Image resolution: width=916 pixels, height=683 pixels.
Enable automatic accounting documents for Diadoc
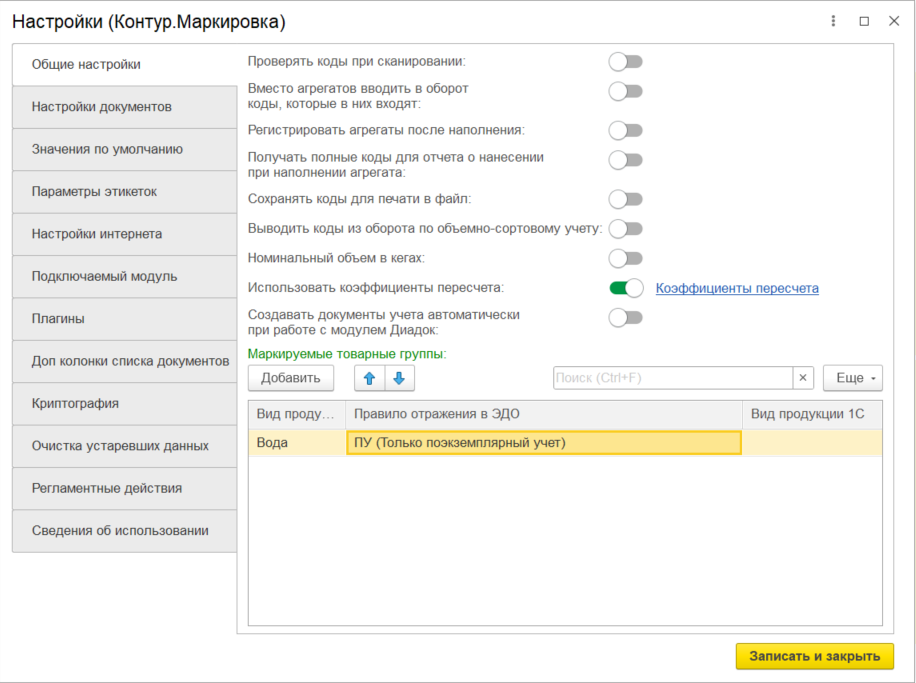[626, 318]
